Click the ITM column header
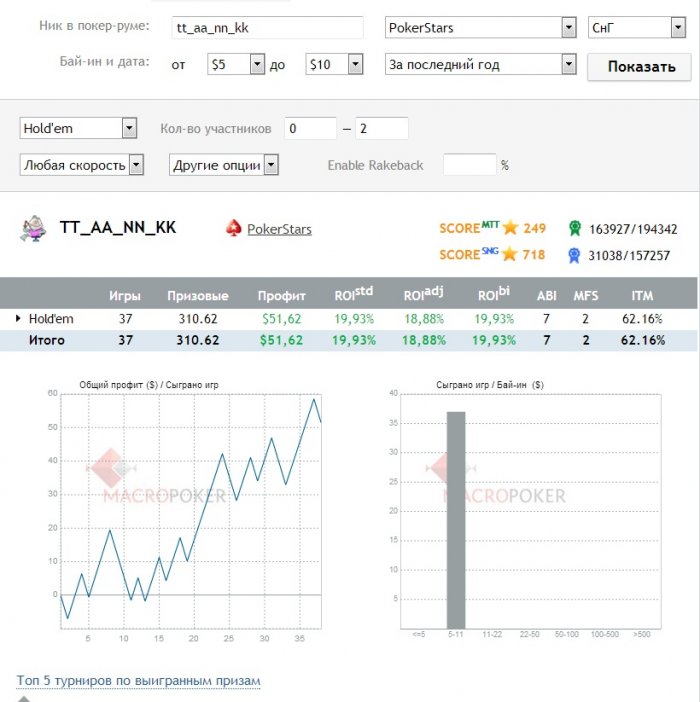The width and height of the screenshot is (700, 702). click(x=642, y=296)
